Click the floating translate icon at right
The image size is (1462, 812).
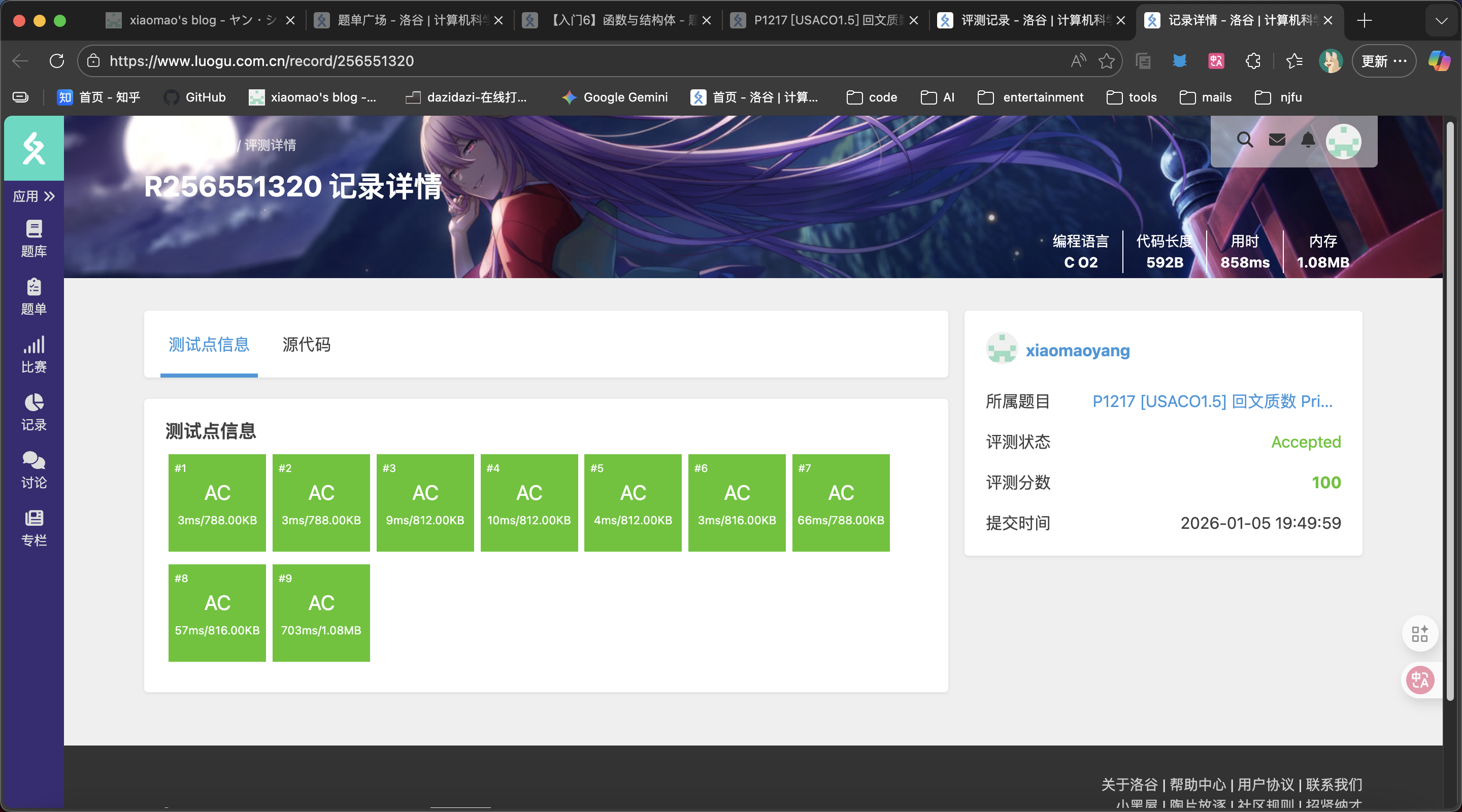[1420, 680]
